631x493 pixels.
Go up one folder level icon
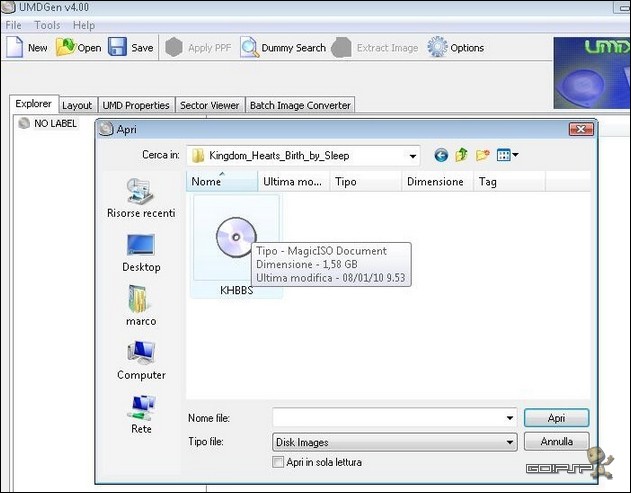(x=462, y=155)
